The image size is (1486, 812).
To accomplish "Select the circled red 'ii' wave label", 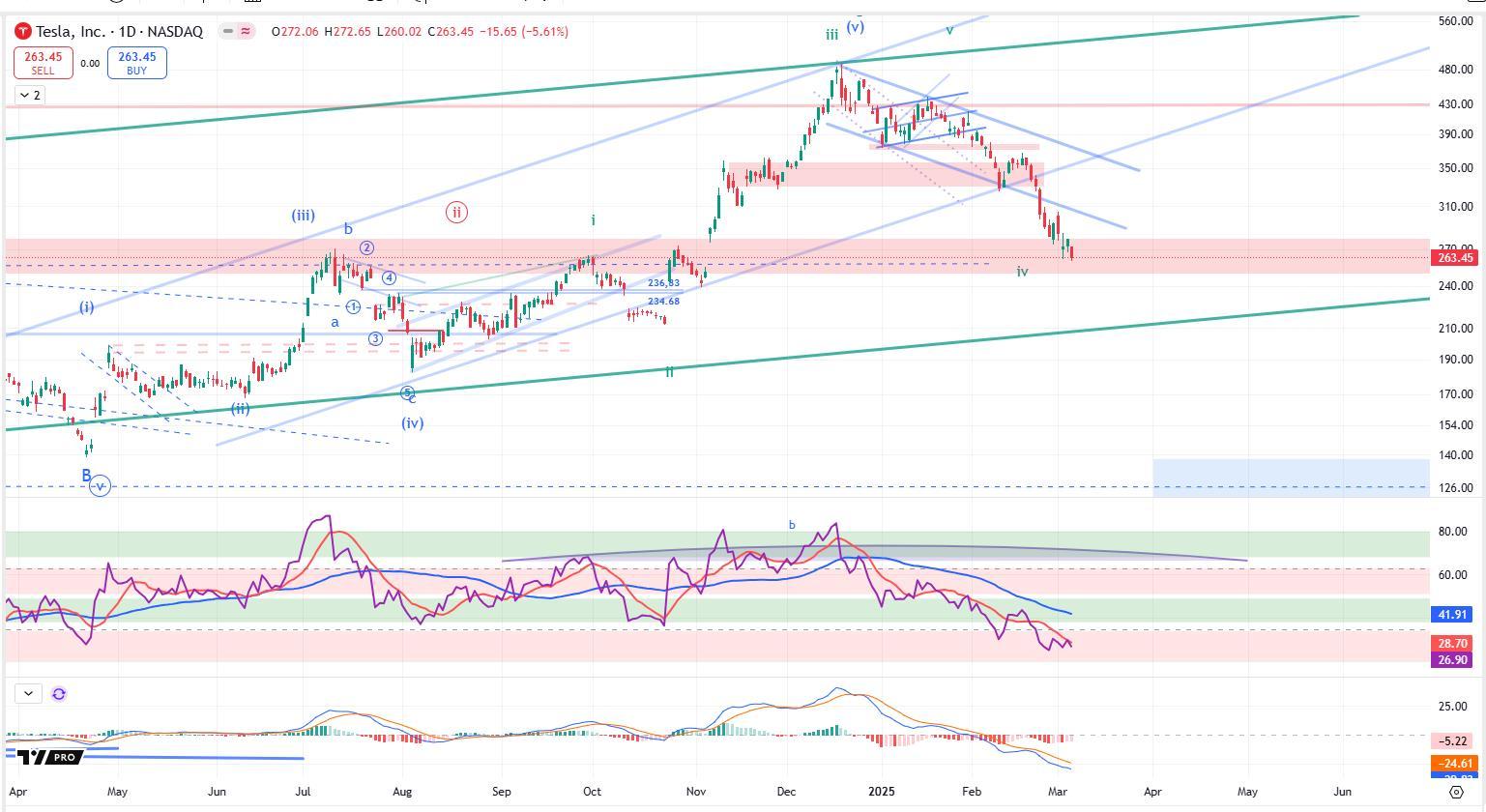I will [456, 212].
